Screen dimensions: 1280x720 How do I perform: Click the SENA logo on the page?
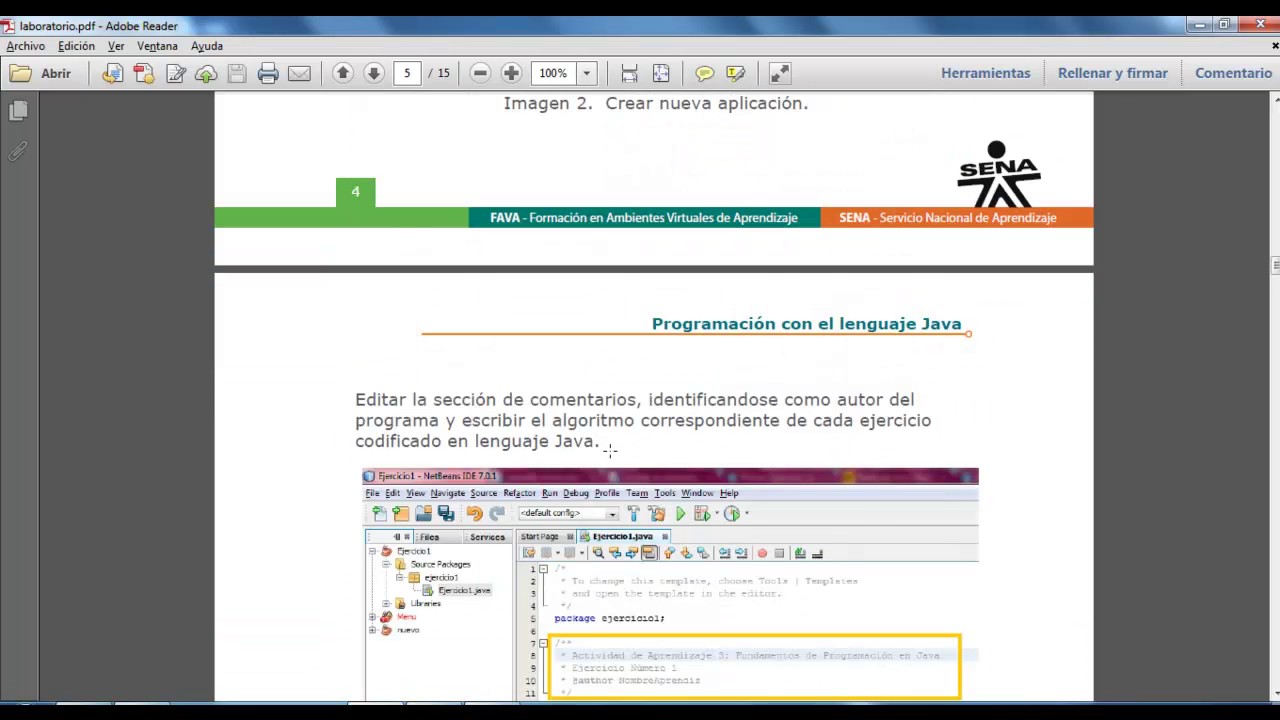coord(998,174)
